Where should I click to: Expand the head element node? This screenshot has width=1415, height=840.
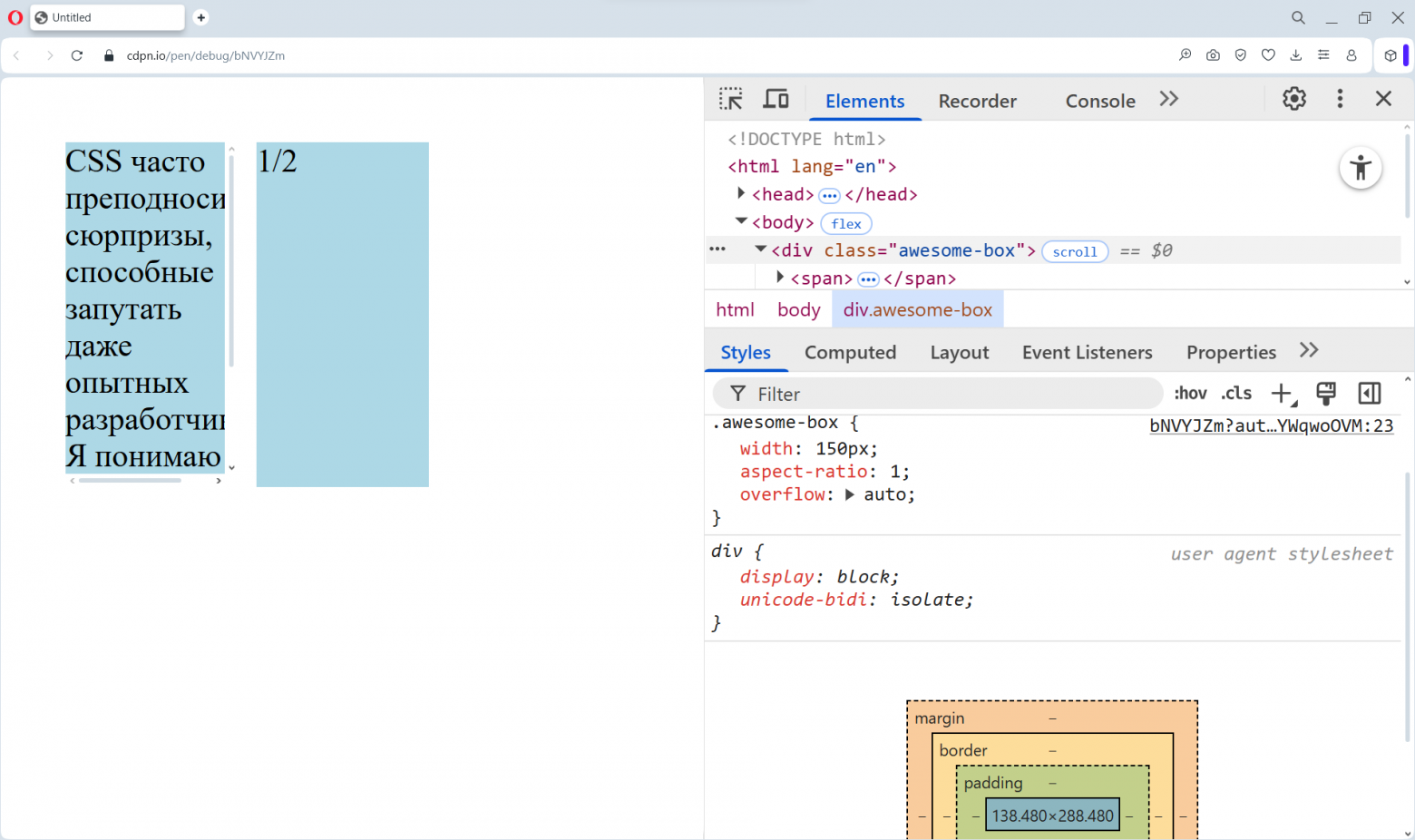tap(741, 194)
